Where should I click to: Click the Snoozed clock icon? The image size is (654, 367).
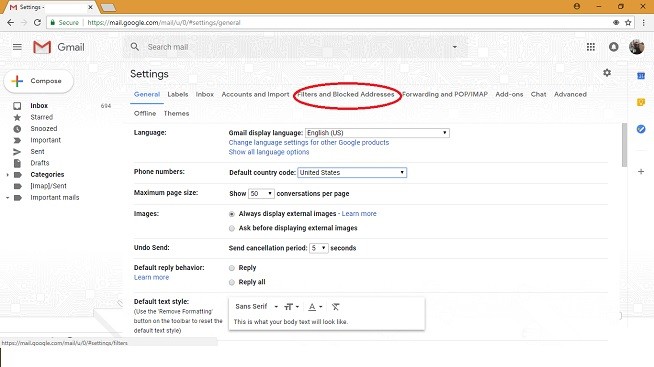[17, 129]
